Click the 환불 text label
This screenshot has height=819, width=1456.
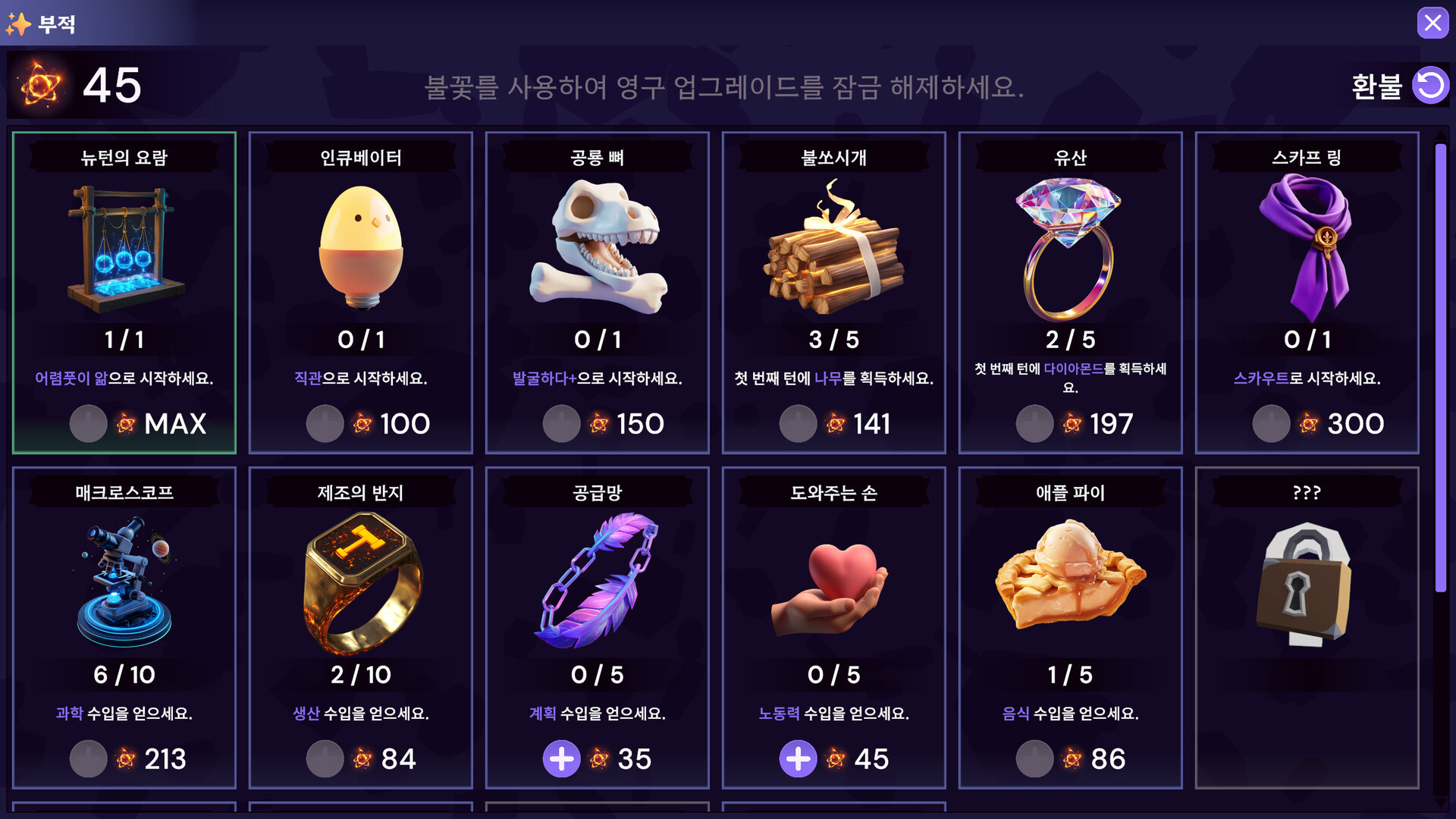pyautogui.click(x=1376, y=86)
